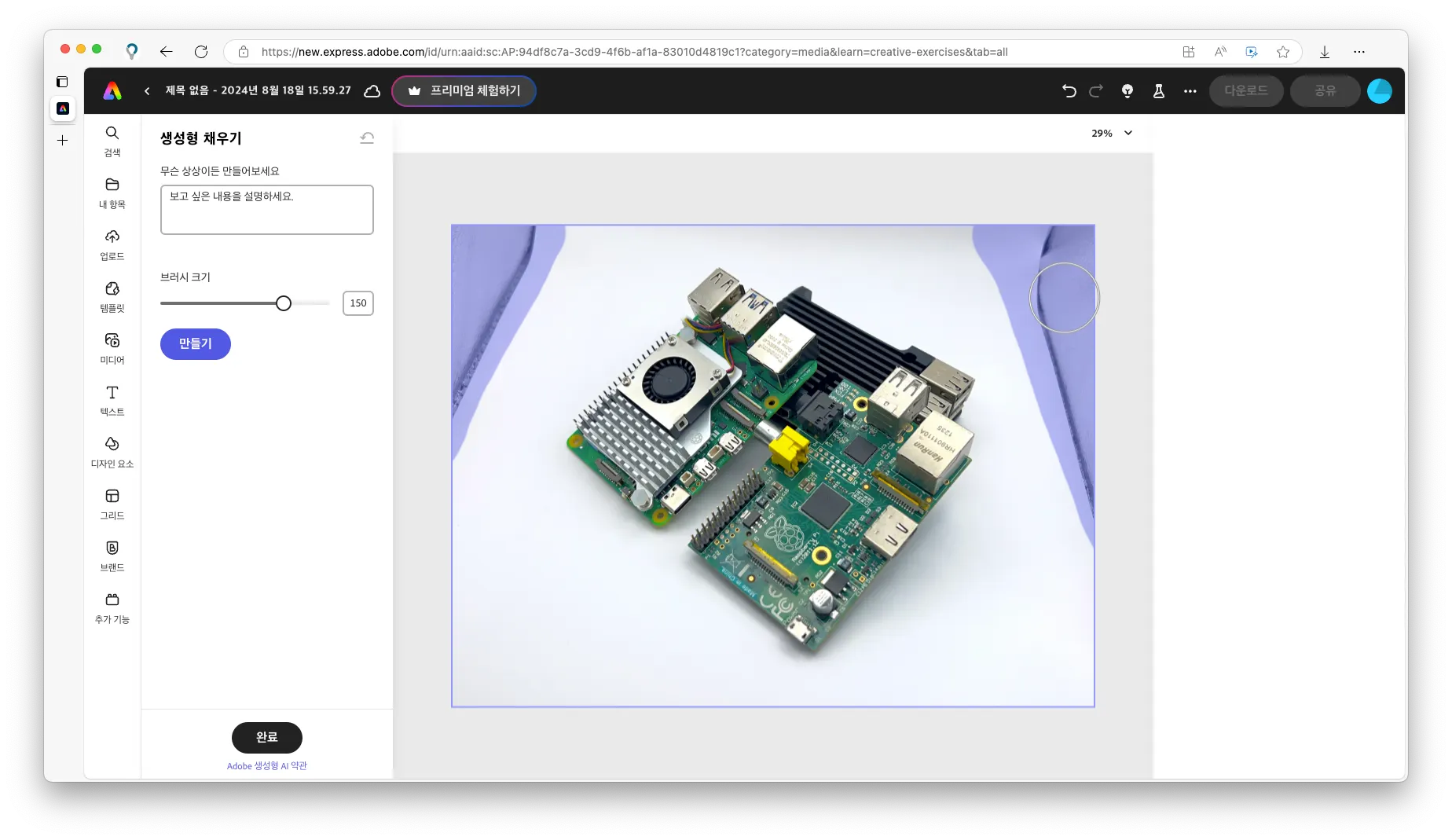Reset generative fill panel with the undo icon
The height and width of the screenshot is (840, 1452).
coord(367,138)
